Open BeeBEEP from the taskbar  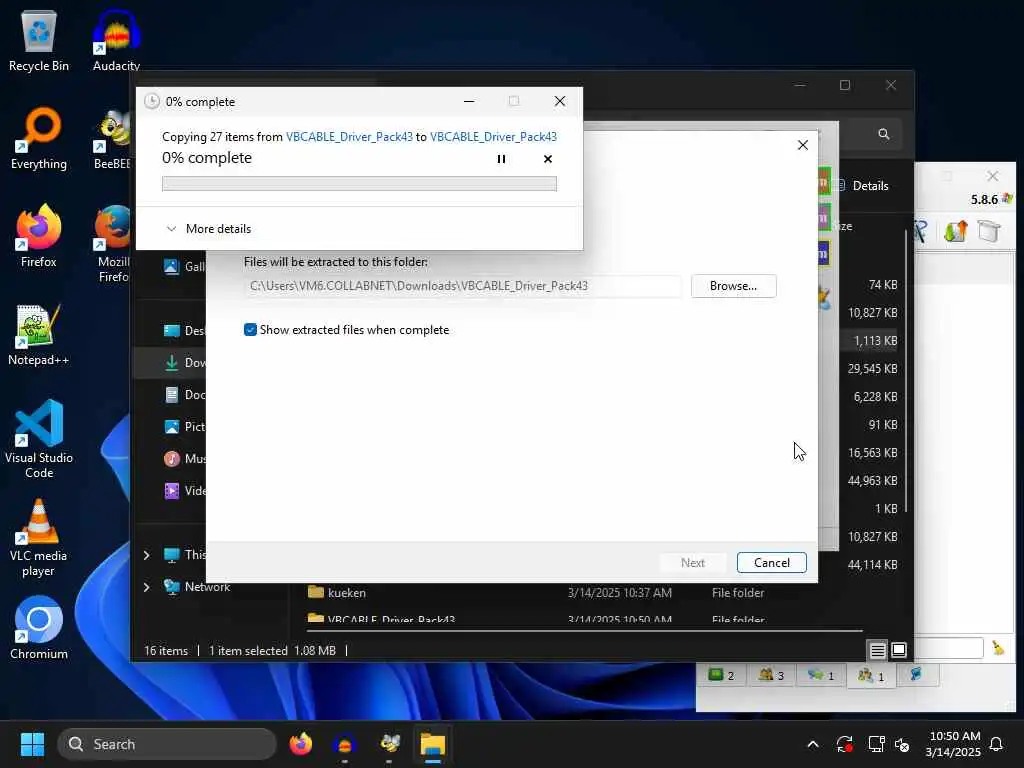click(389, 744)
